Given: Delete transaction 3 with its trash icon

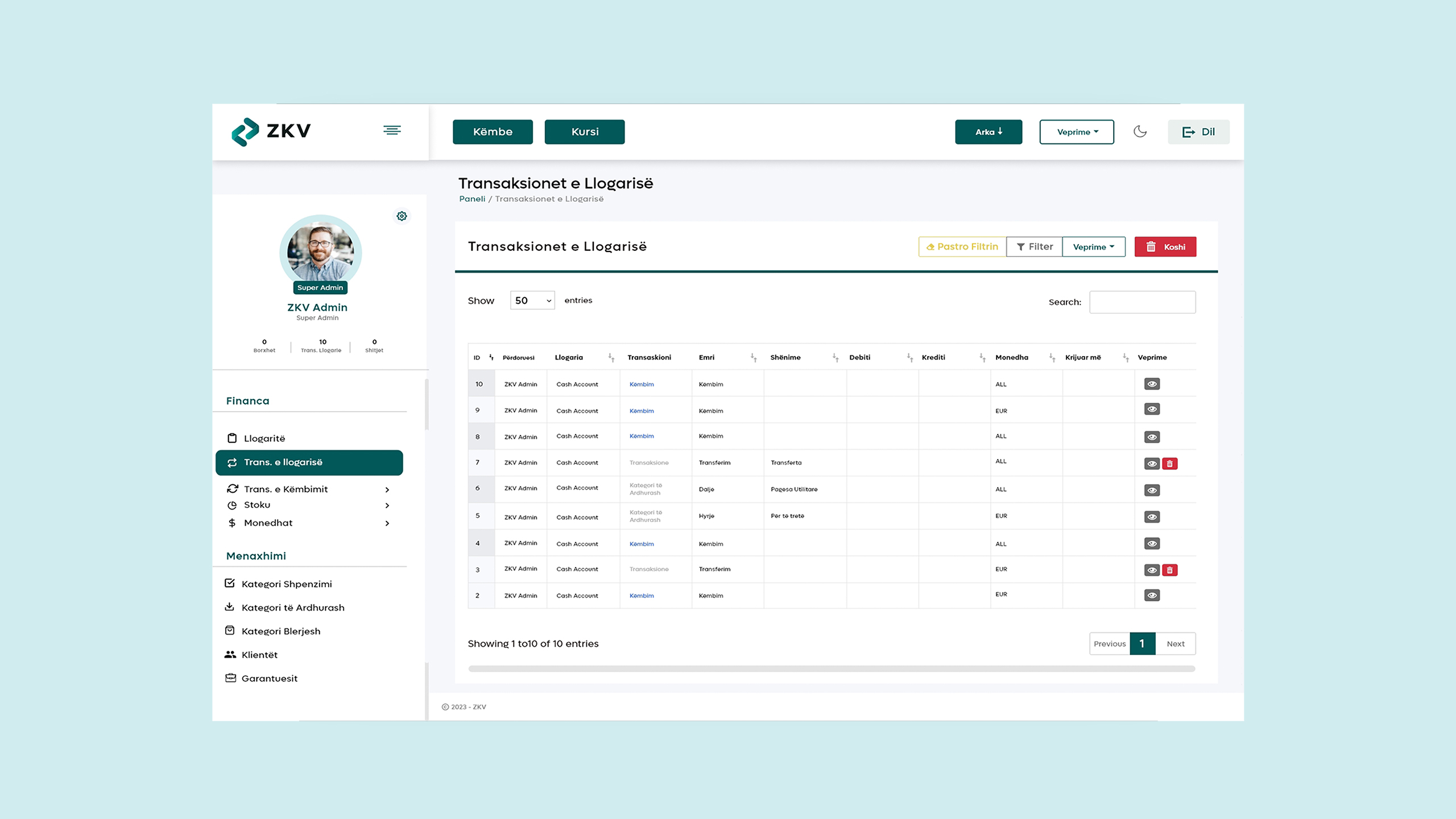Looking at the screenshot, I should coord(1169,570).
